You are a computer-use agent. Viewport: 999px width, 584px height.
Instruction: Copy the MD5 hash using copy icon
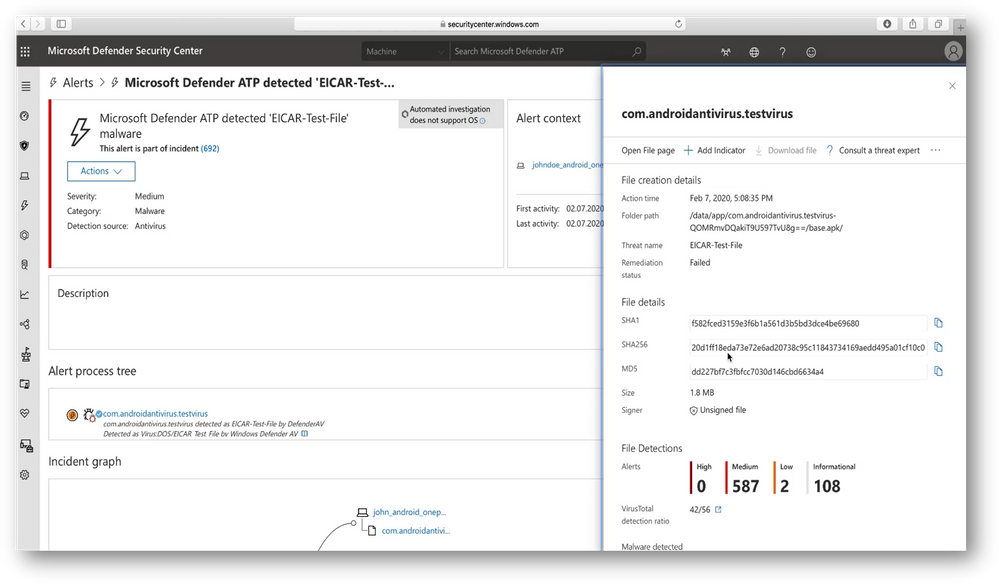tap(938, 370)
